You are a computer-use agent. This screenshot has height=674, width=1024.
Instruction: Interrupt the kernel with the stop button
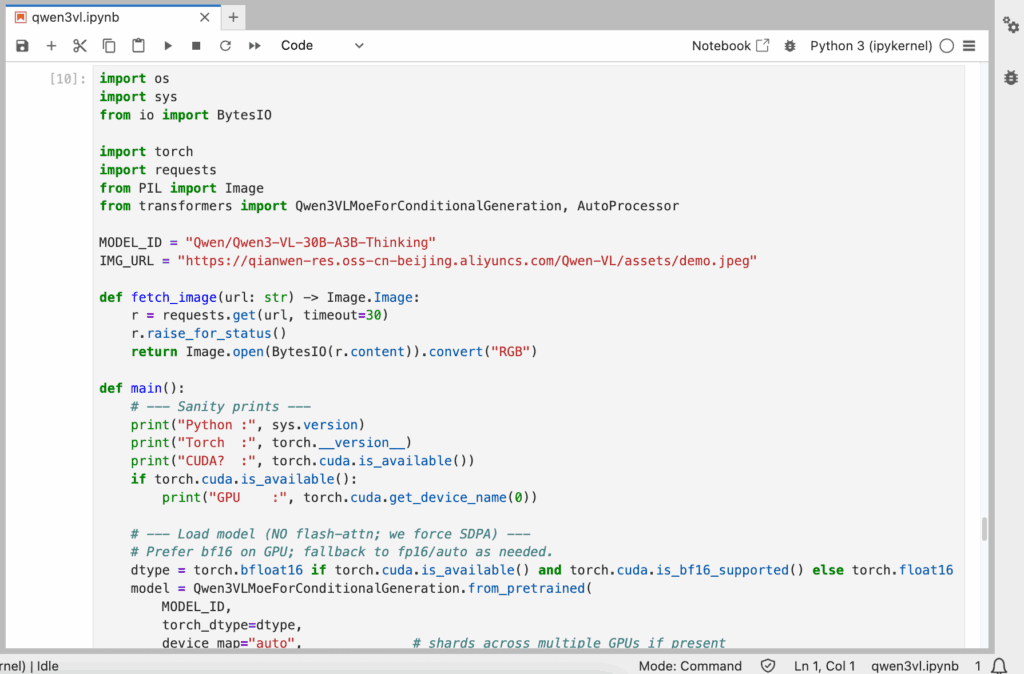coord(196,46)
